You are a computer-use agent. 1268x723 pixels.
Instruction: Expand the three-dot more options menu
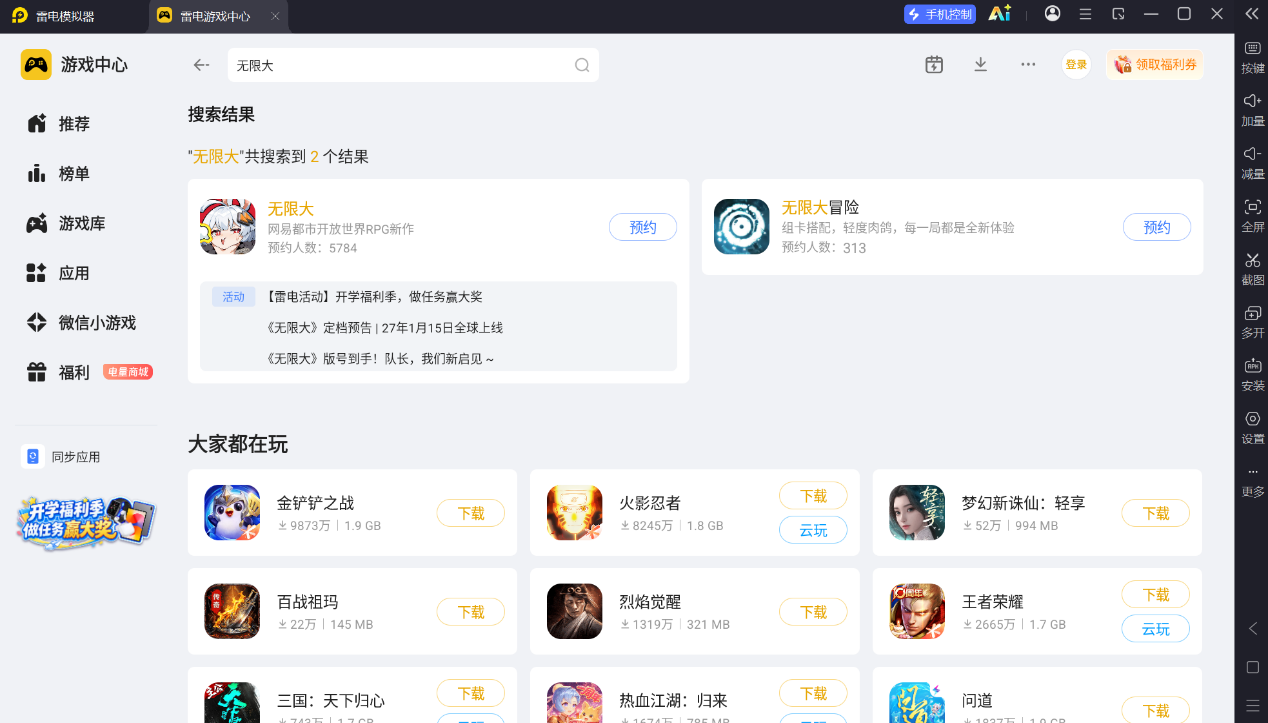1028,64
